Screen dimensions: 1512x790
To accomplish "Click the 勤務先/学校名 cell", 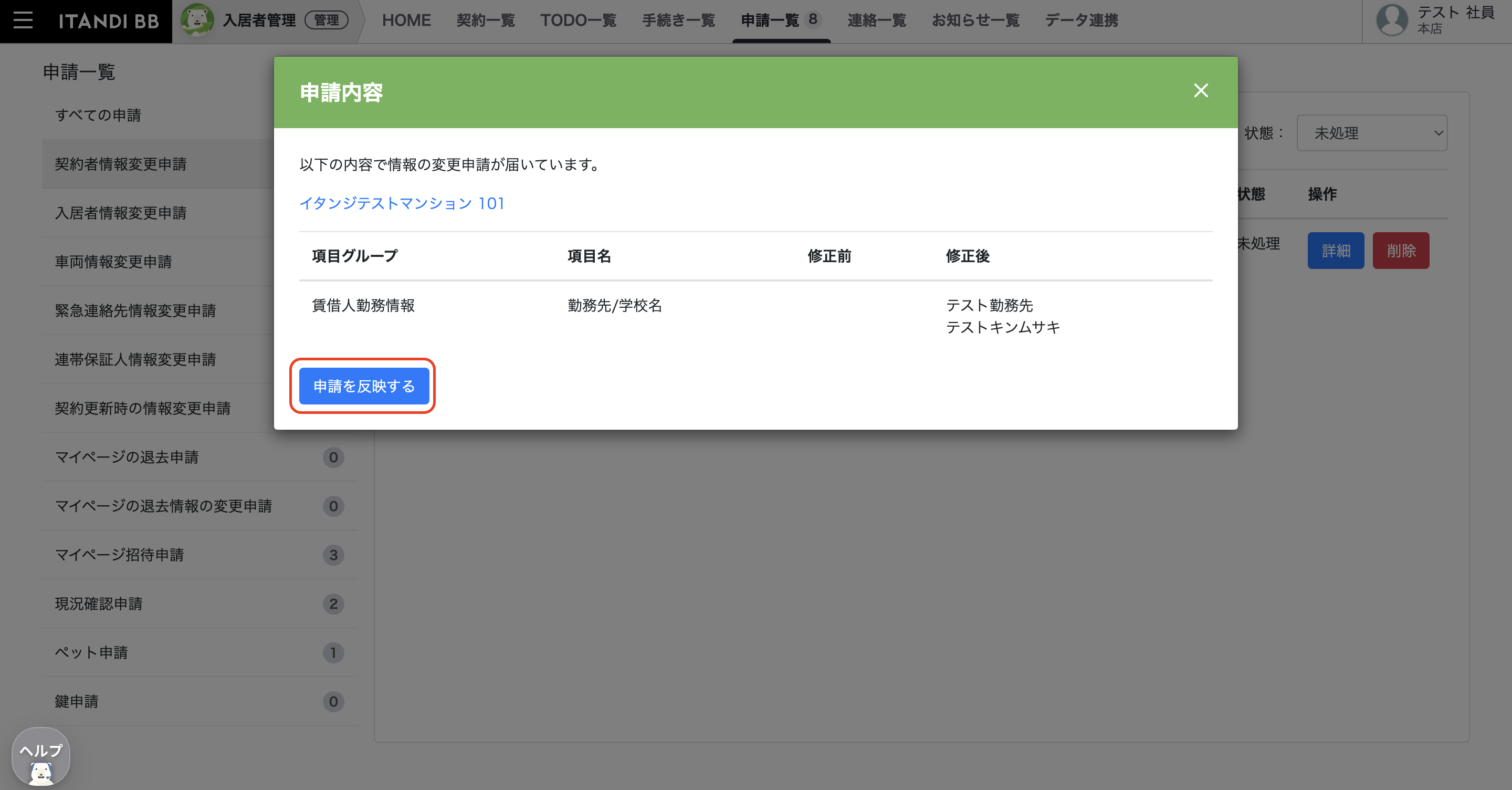I will pyautogui.click(x=615, y=305).
